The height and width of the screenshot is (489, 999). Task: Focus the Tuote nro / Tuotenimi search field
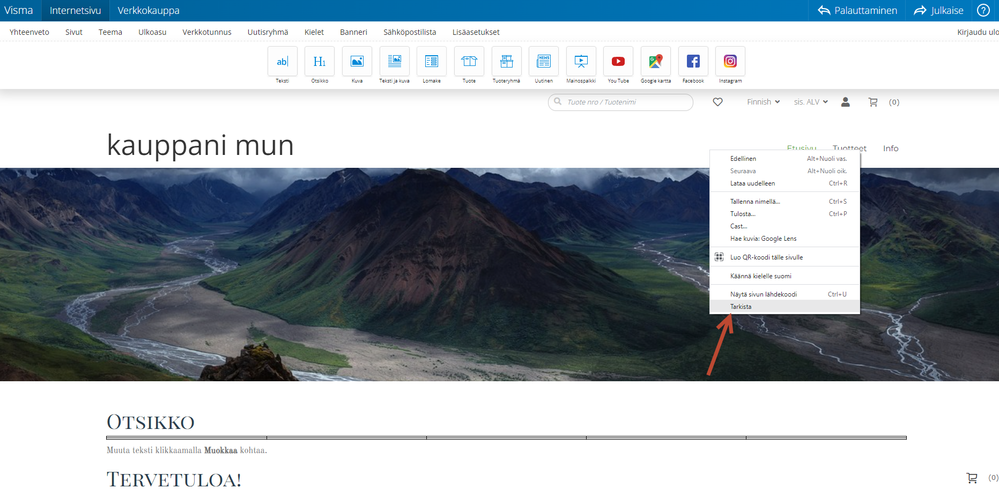[x=626, y=102]
